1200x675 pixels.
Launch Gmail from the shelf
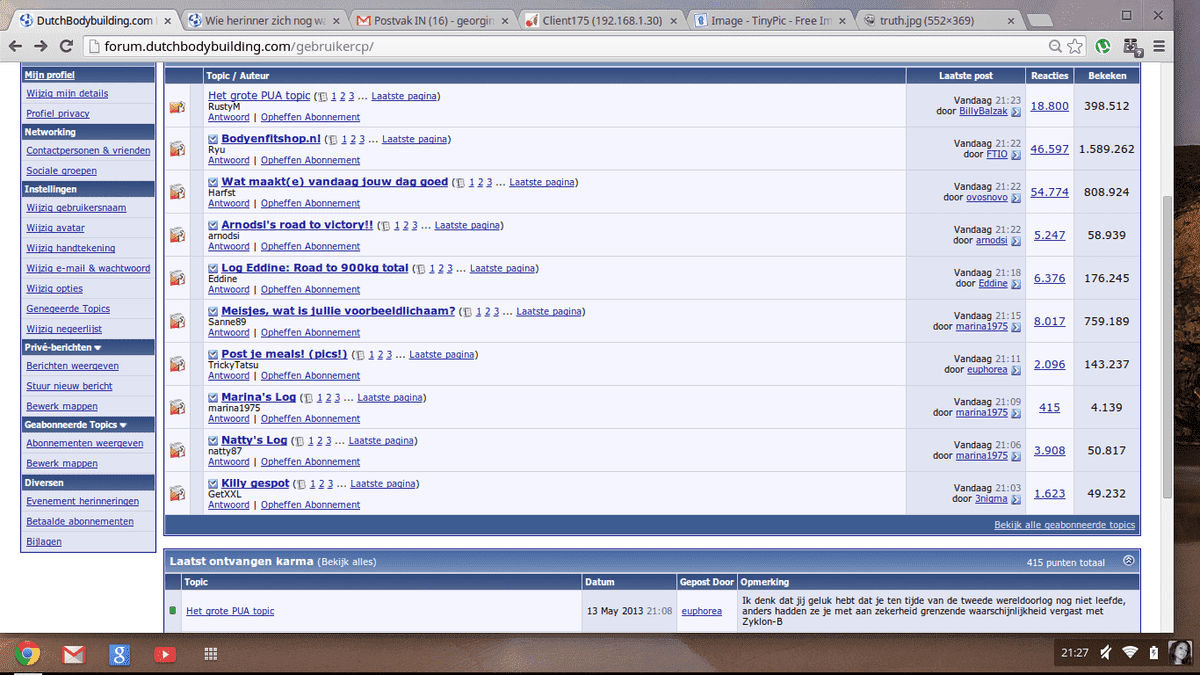[73, 654]
